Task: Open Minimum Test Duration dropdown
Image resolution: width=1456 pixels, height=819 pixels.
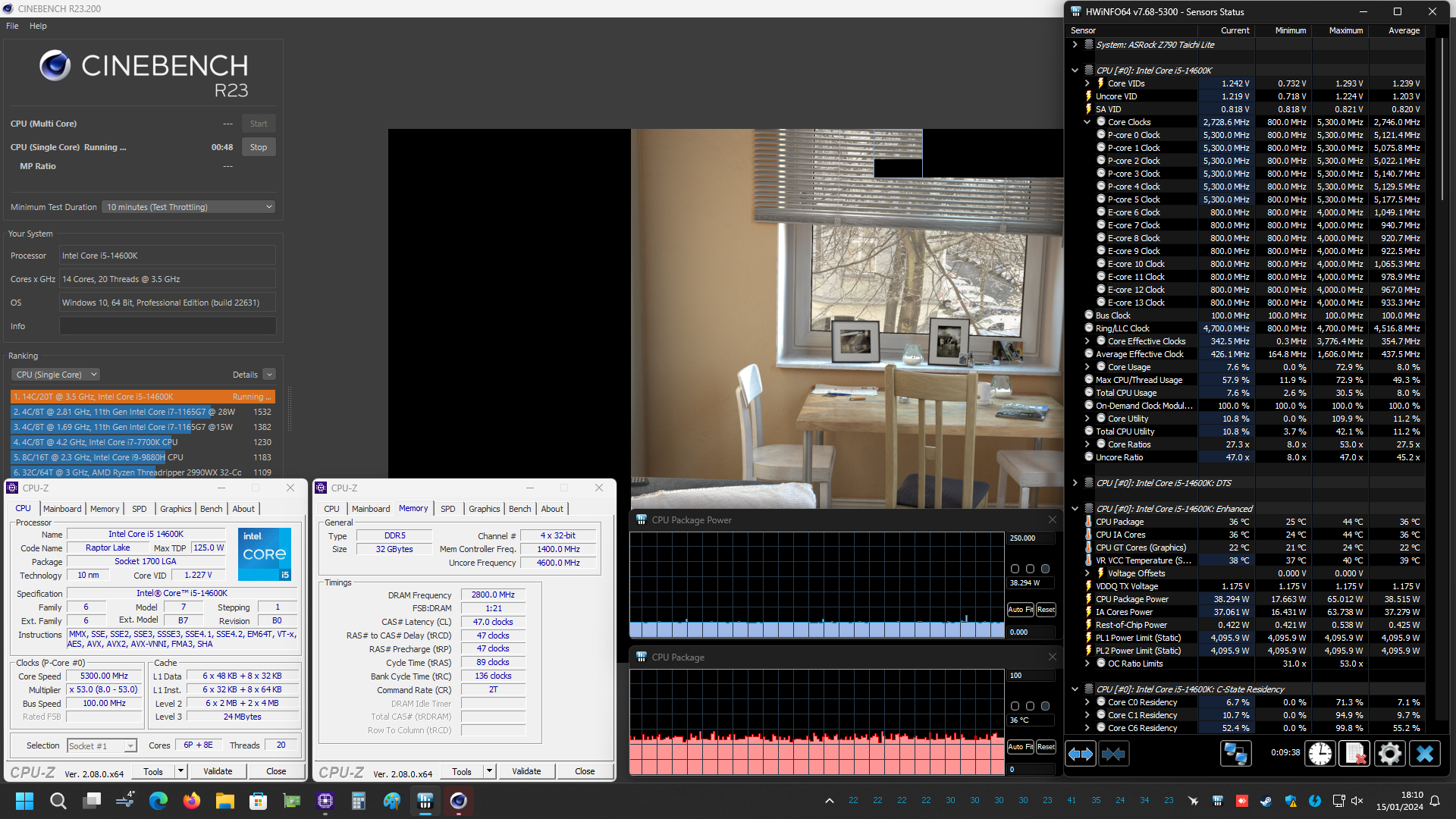Action: pos(188,207)
